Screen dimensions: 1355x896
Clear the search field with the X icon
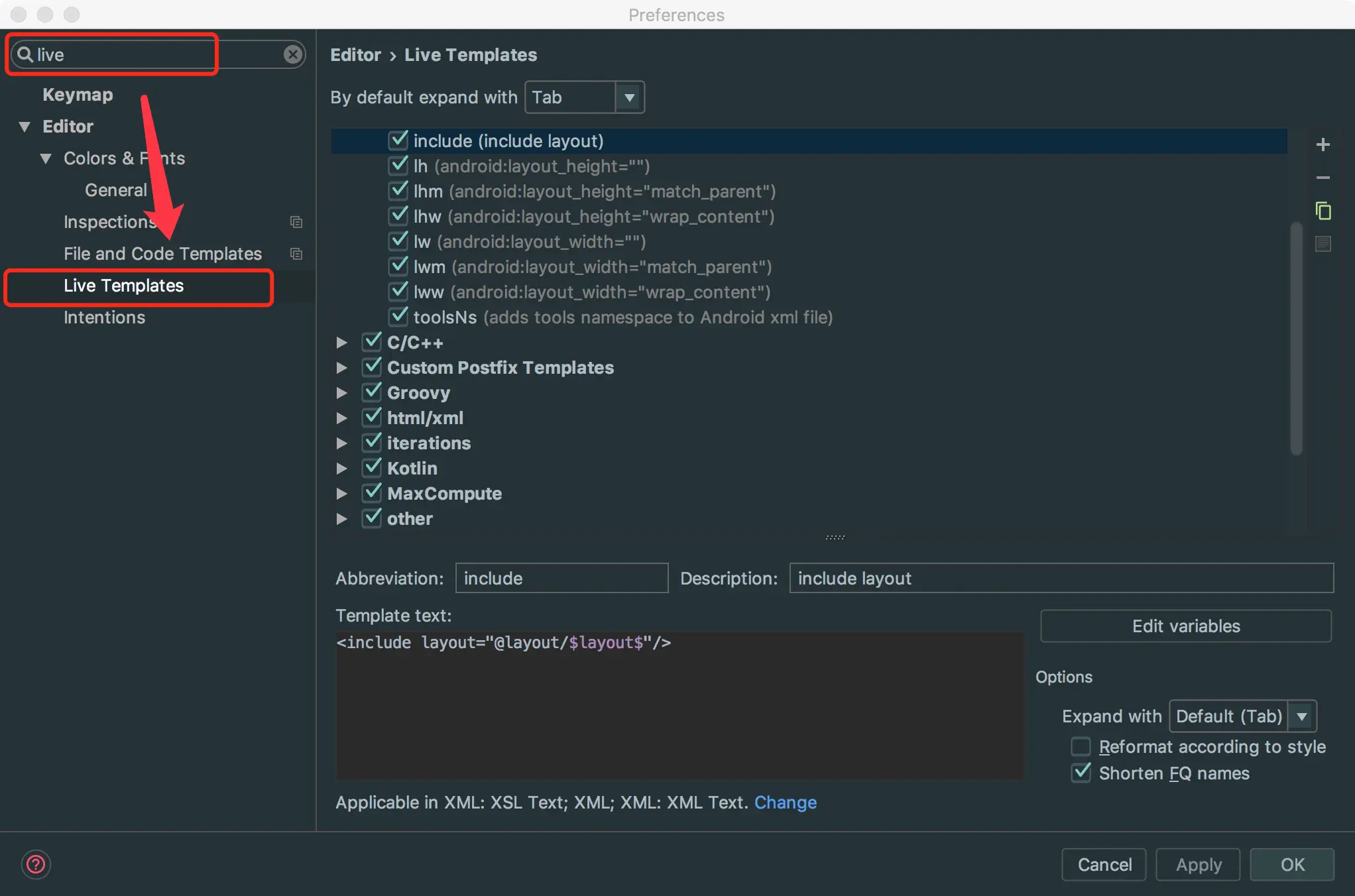292,54
